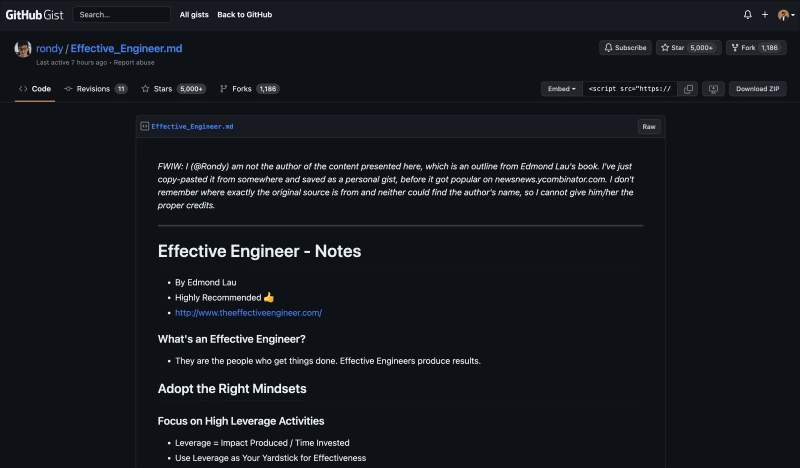Fork this gist
Screen dimensions: 800x468
743,47
